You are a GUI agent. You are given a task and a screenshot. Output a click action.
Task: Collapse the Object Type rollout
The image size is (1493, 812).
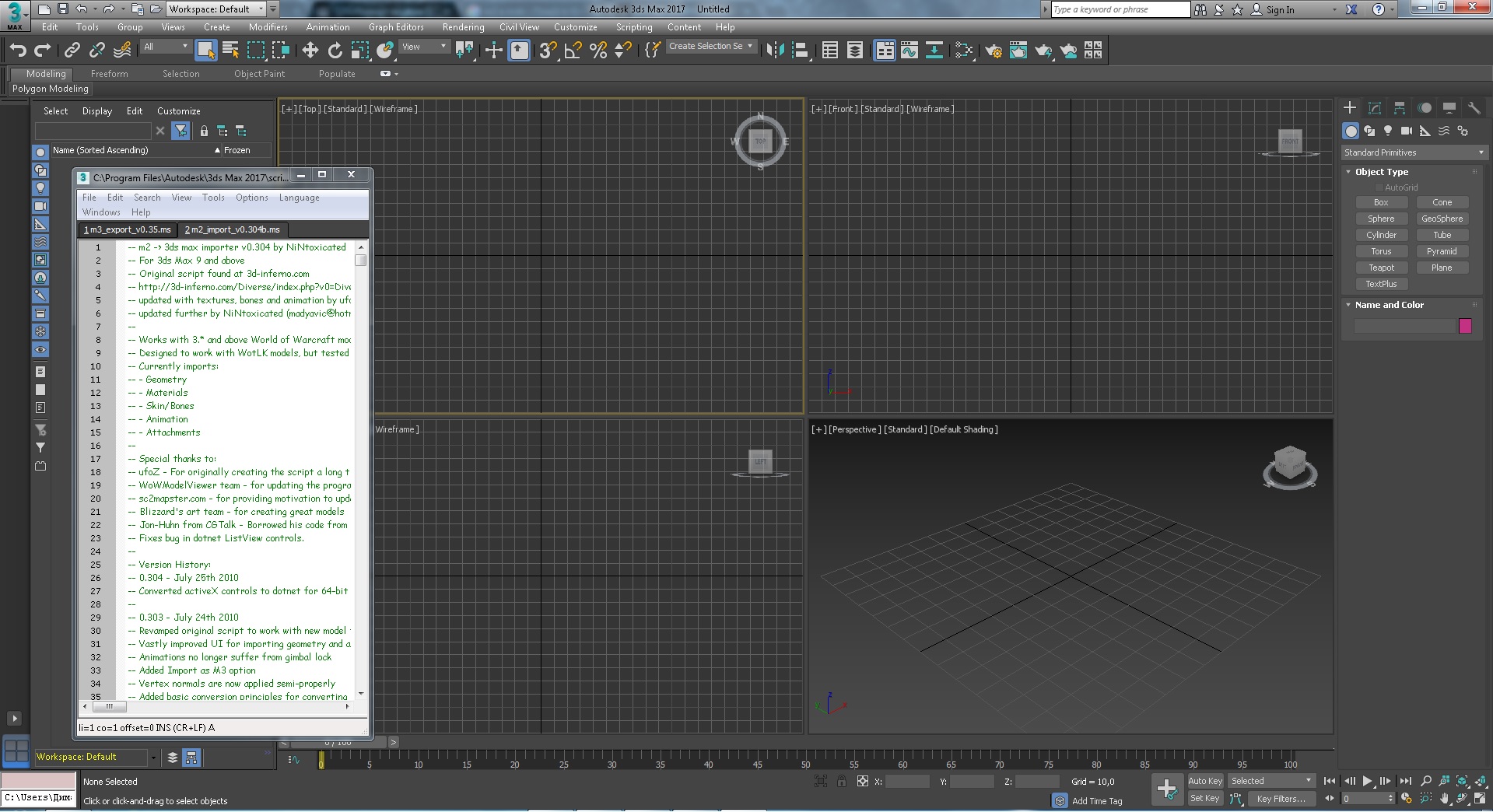pyautogui.click(x=1381, y=172)
